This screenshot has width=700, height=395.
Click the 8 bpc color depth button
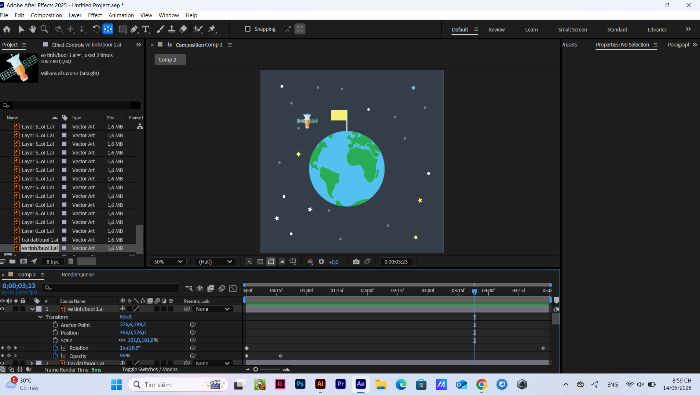[x=53, y=262]
